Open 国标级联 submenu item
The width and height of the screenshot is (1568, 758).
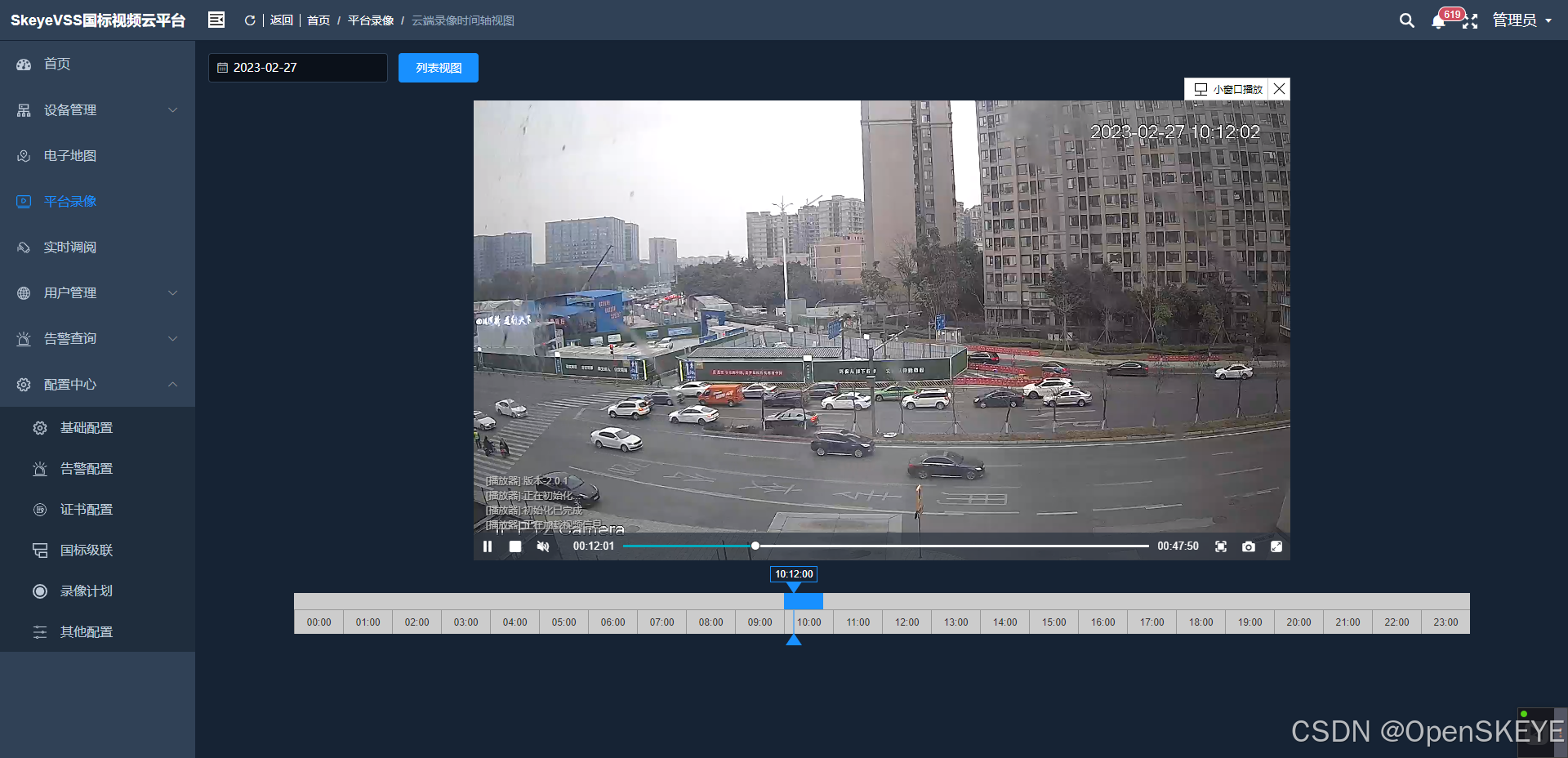click(97, 550)
